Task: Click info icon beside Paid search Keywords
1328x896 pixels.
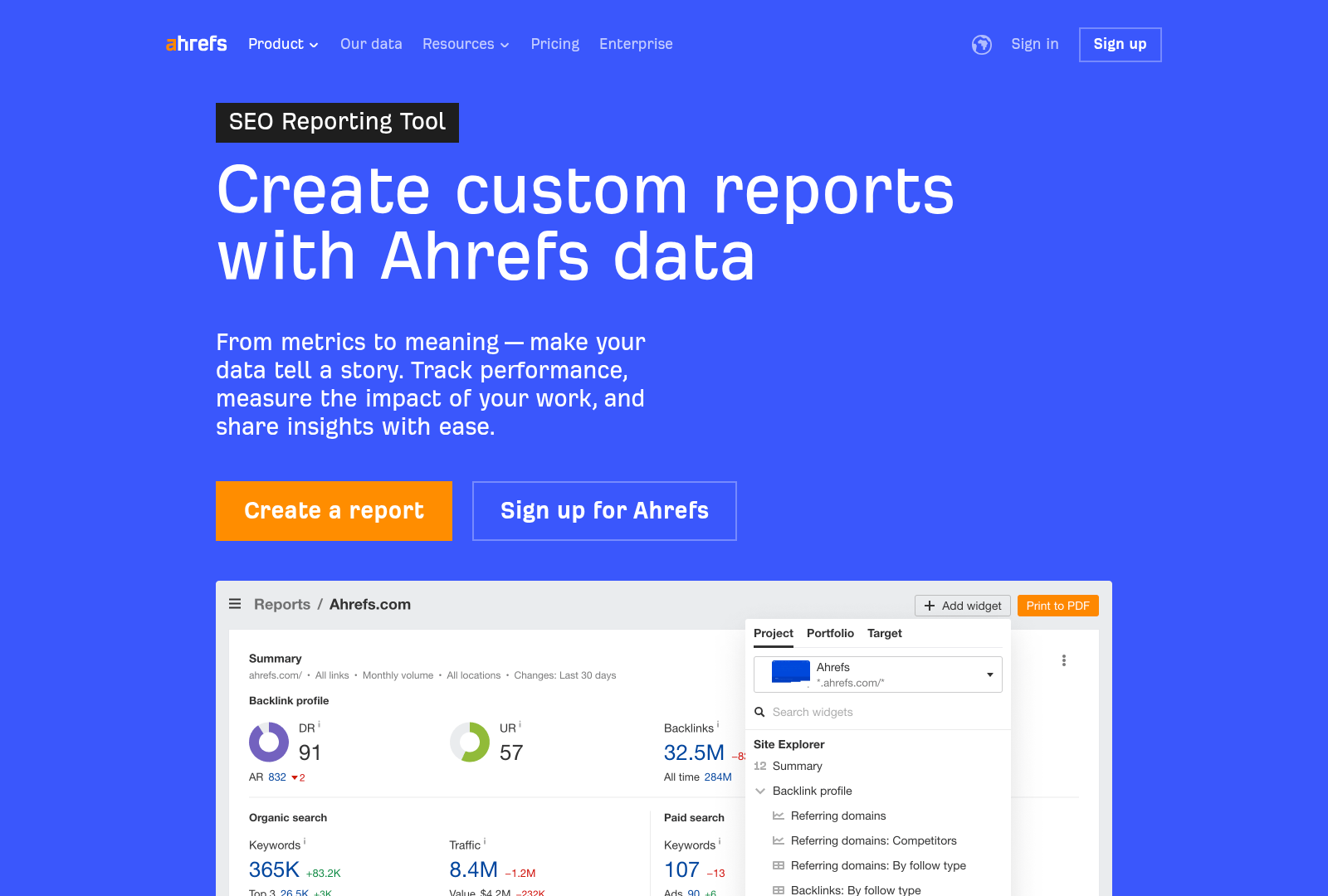Action: [720, 842]
